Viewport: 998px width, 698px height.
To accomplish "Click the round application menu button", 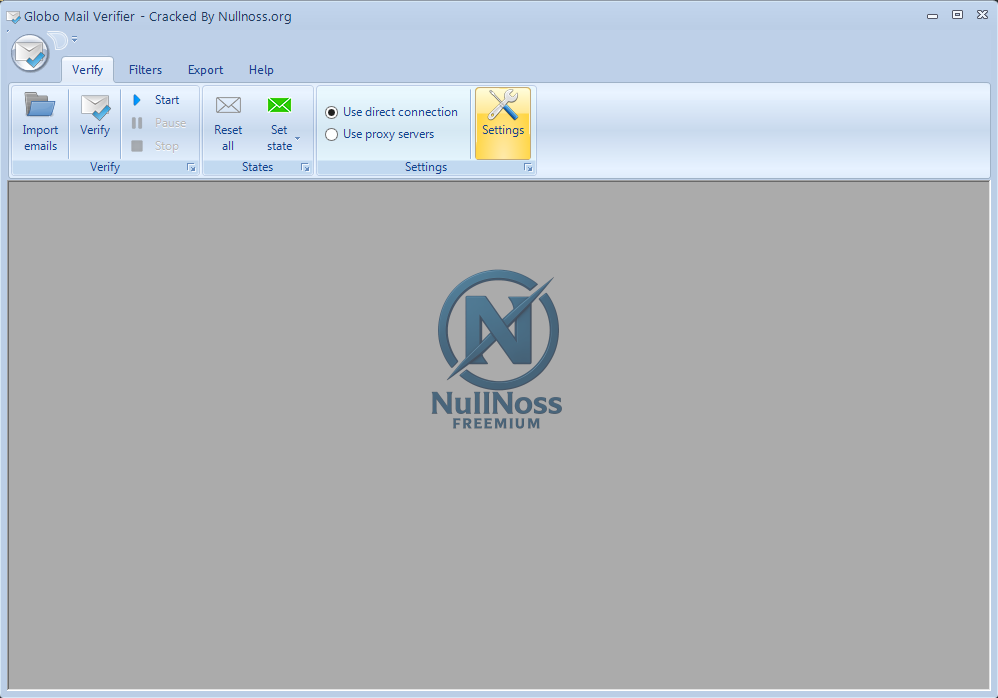I will 30,53.
